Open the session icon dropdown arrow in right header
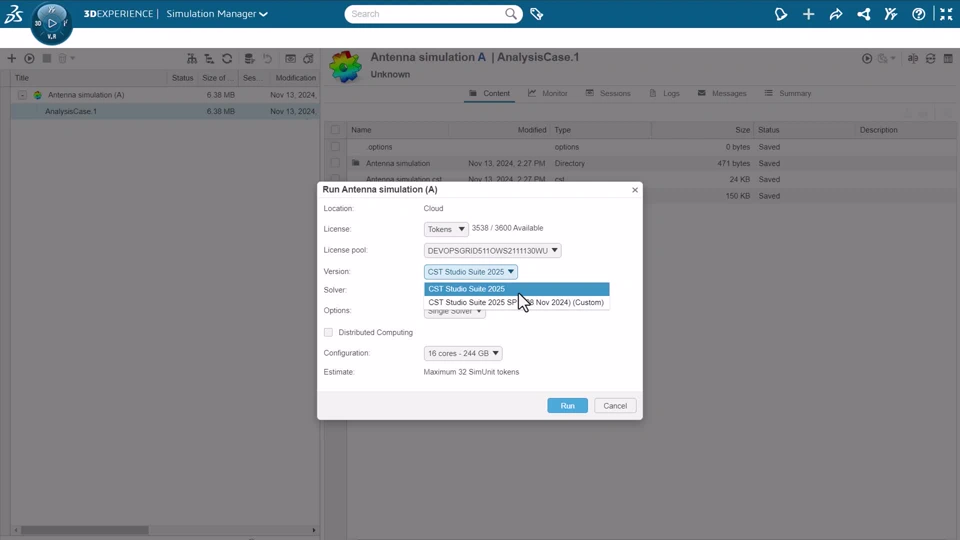This screenshot has height=540, width=960. [893, 59]
